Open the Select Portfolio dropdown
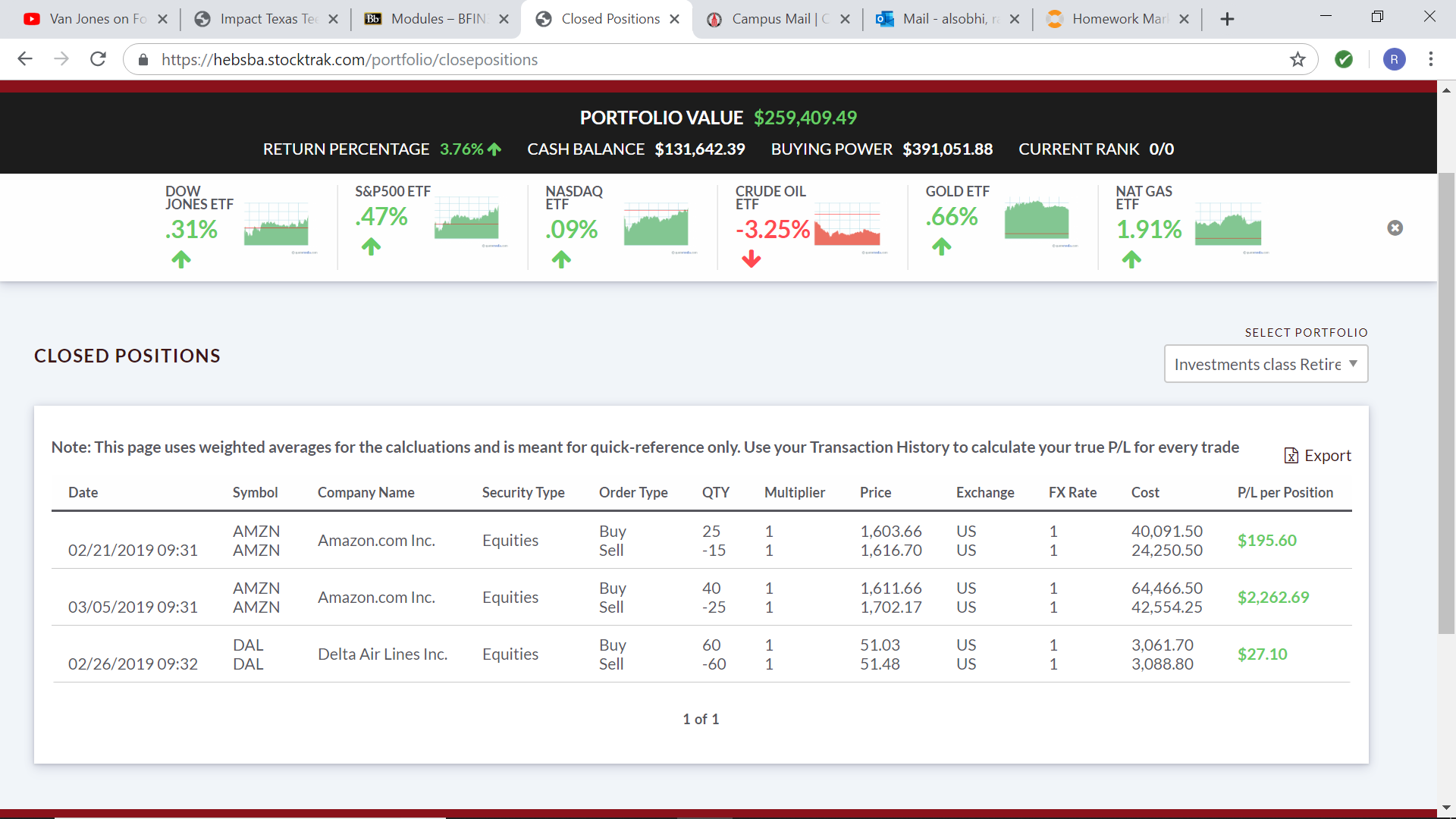 click(x=1266, y=364)
